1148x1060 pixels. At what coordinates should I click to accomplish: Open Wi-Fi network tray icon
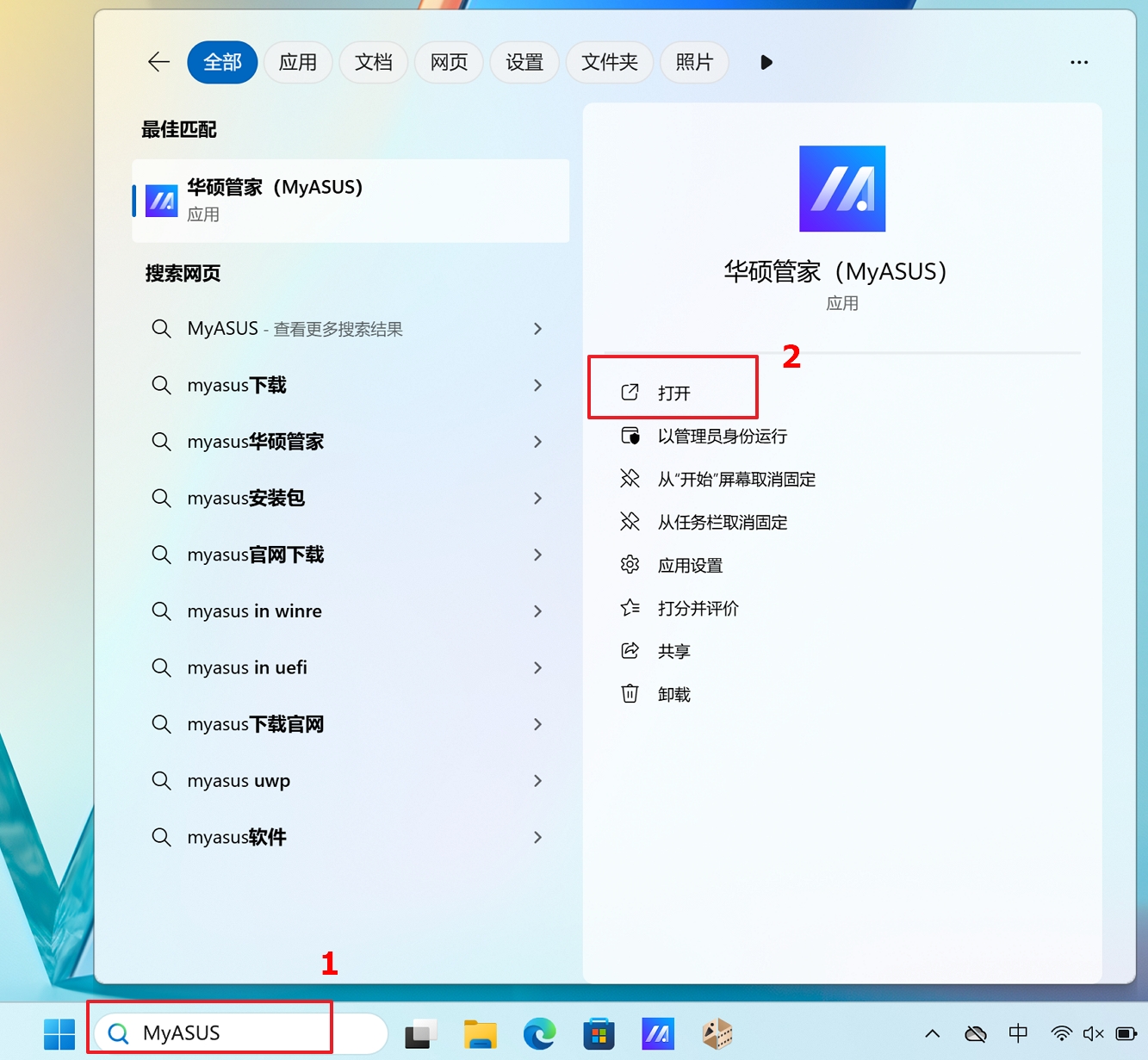tap(1062, 1033)
